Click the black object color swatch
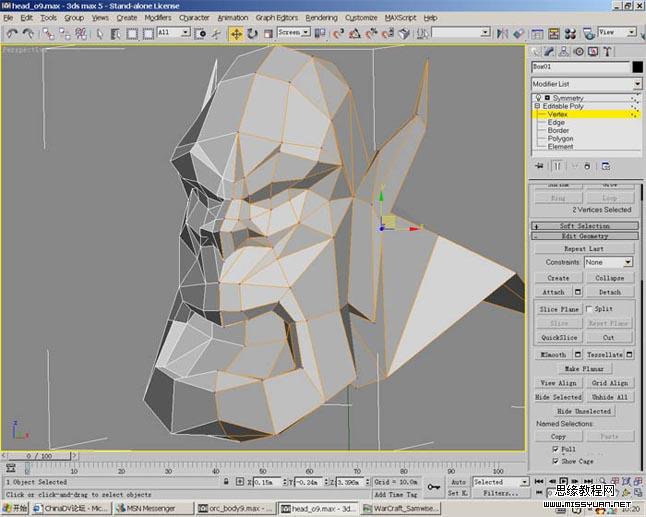Viewport: 646px width, 517px height. point(637,67)
